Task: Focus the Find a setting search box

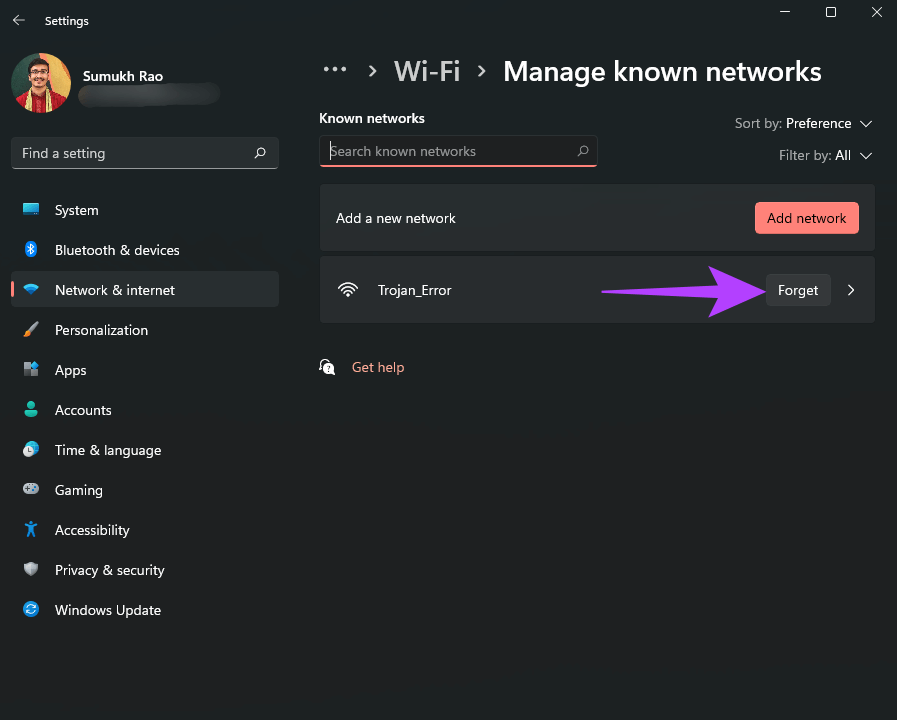Action: [145, 153]
